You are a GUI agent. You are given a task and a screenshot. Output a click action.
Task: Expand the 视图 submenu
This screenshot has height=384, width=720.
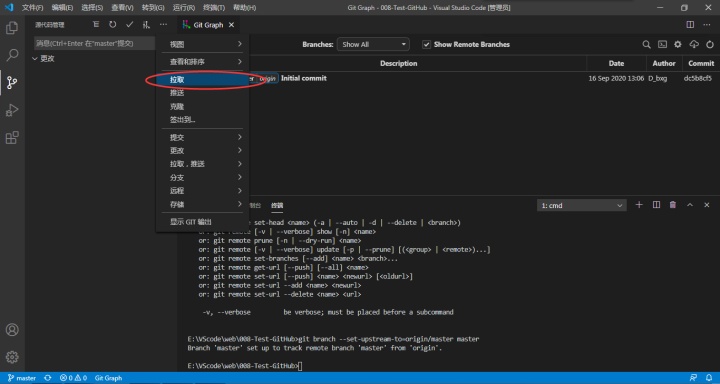202,44
